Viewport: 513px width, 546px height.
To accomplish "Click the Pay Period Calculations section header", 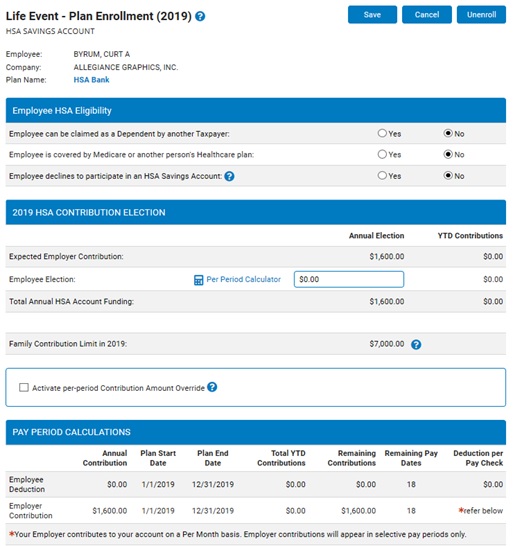I will pos(256,432).
